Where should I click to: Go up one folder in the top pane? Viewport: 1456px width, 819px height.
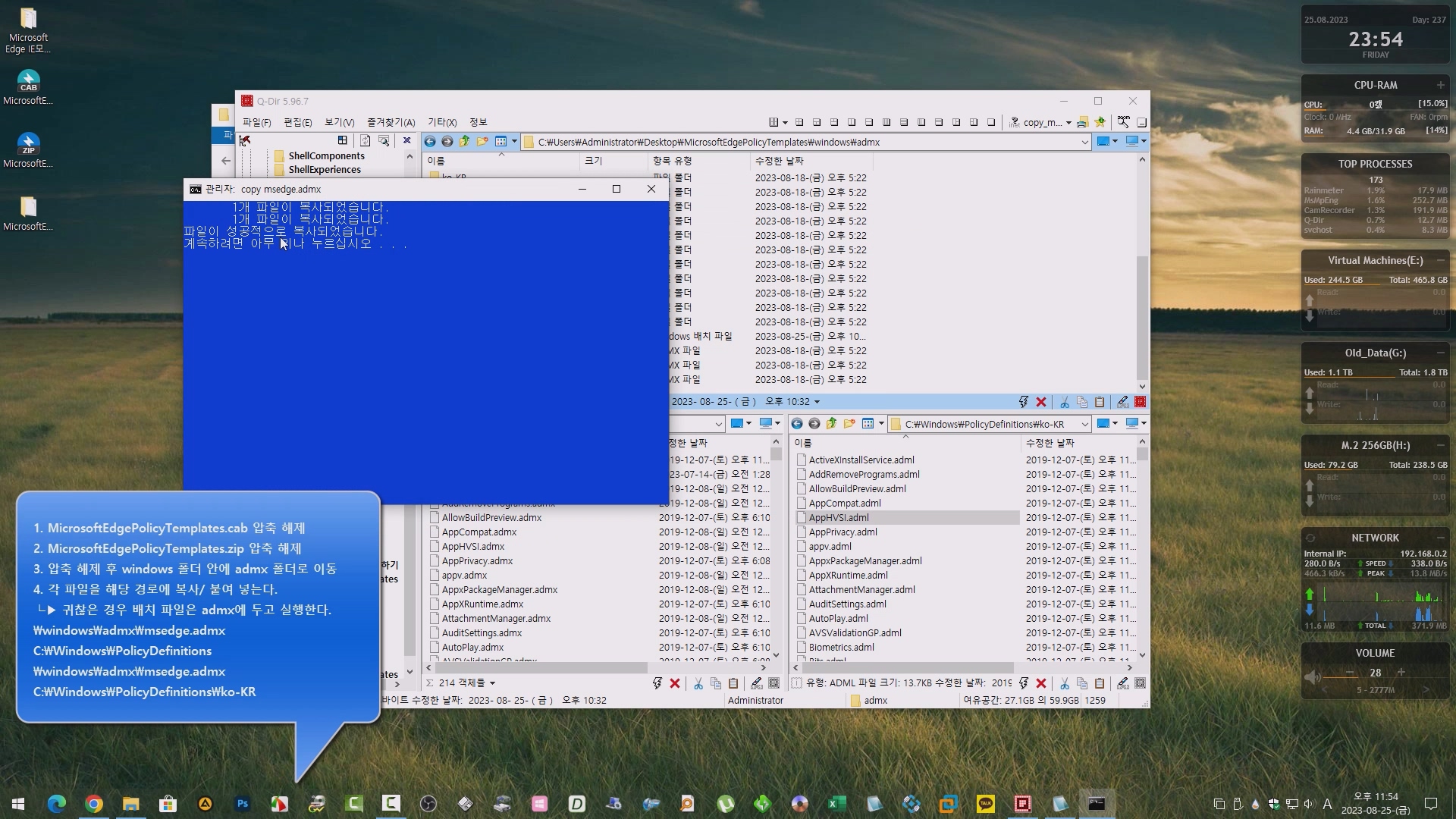pos(465,142)
